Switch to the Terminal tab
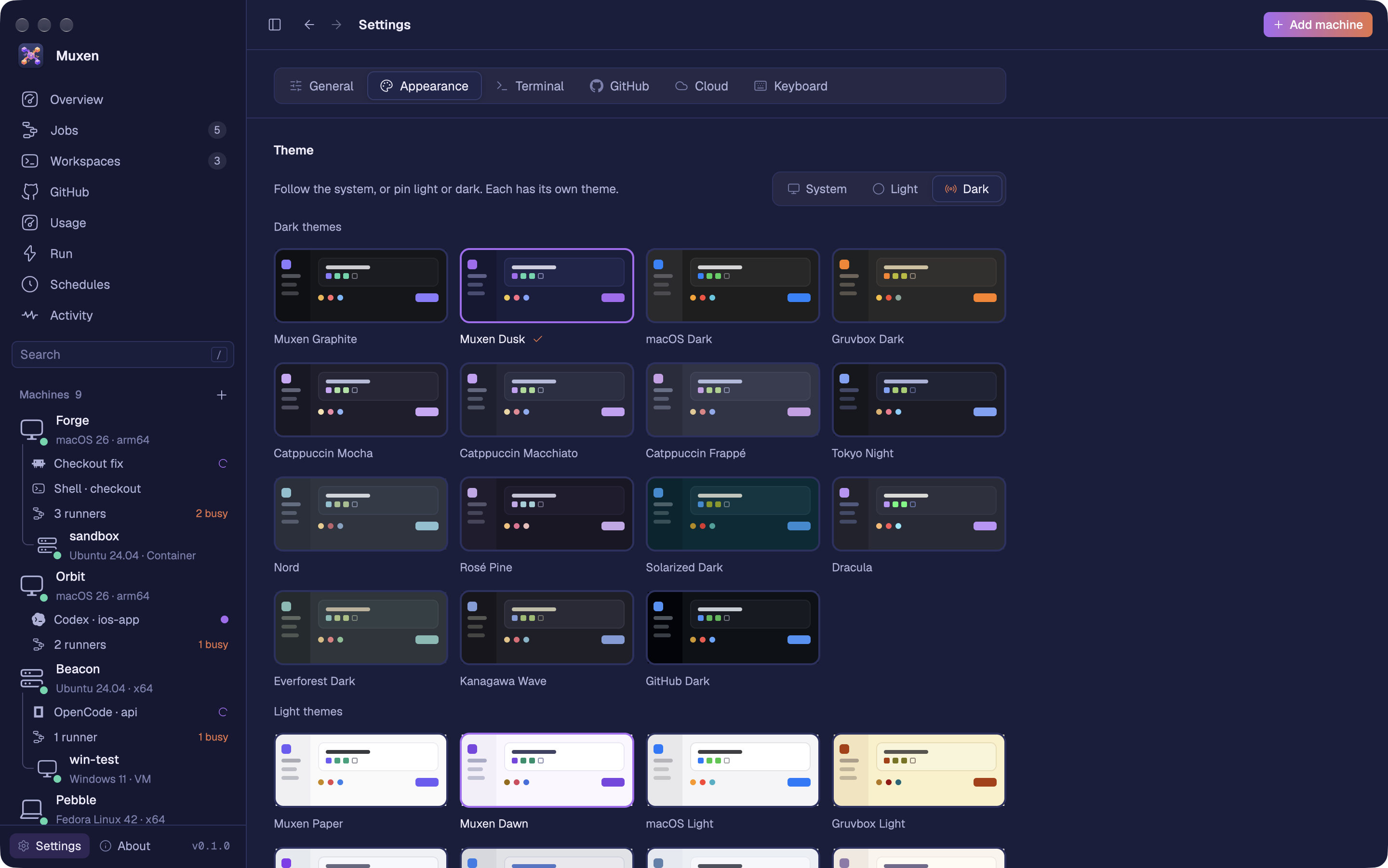 point(530,86)
